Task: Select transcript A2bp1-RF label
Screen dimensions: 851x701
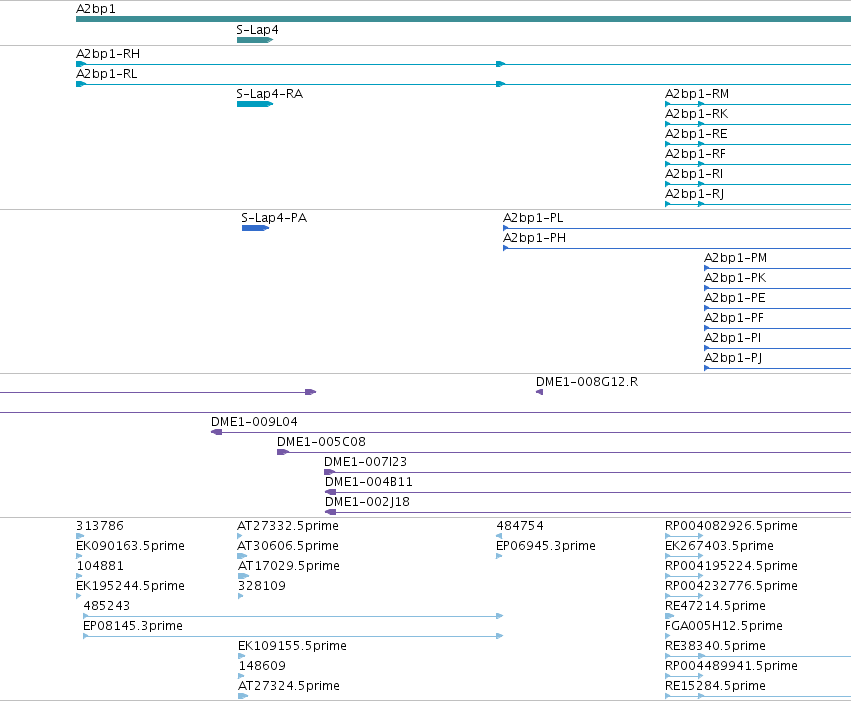Action: point(695,154)
